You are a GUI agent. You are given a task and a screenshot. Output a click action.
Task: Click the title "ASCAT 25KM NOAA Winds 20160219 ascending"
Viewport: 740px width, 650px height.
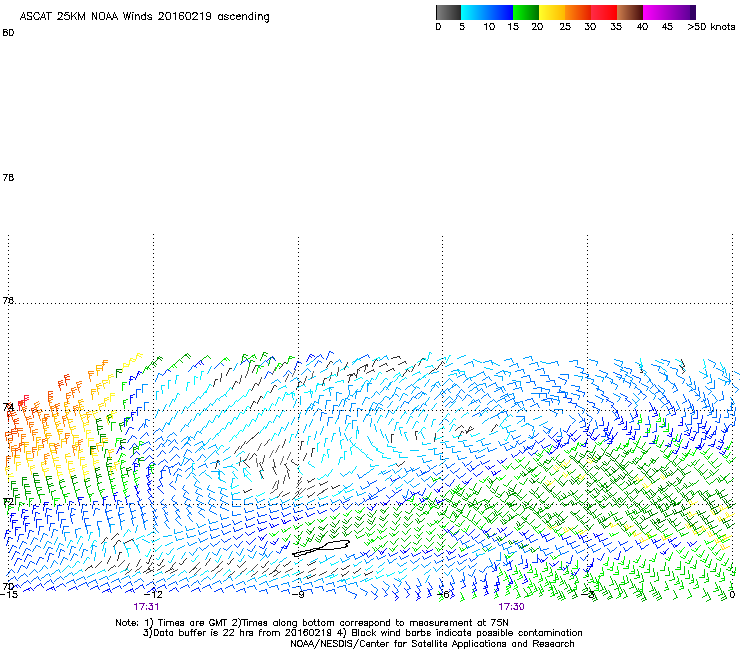pos(144,17)
